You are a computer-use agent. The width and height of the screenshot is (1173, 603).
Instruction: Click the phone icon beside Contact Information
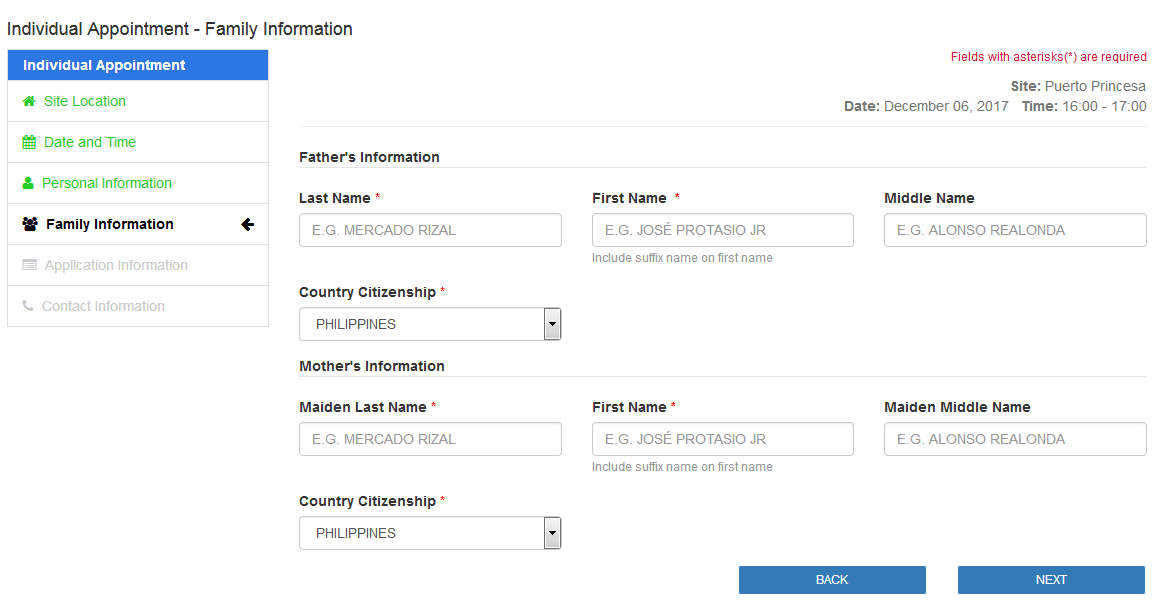(x=29, y=305)
